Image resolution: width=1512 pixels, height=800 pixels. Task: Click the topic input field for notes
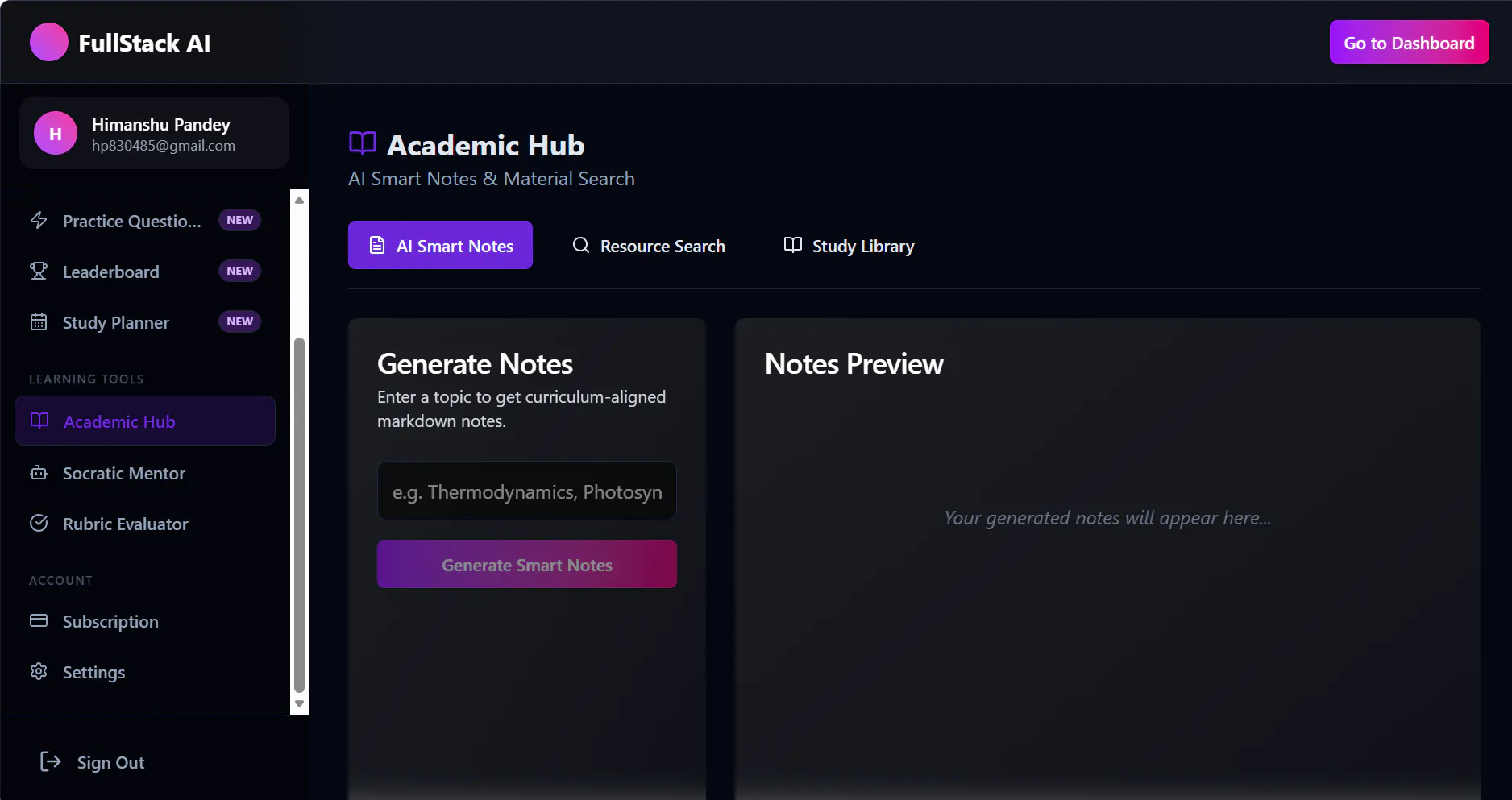point(527,491)
